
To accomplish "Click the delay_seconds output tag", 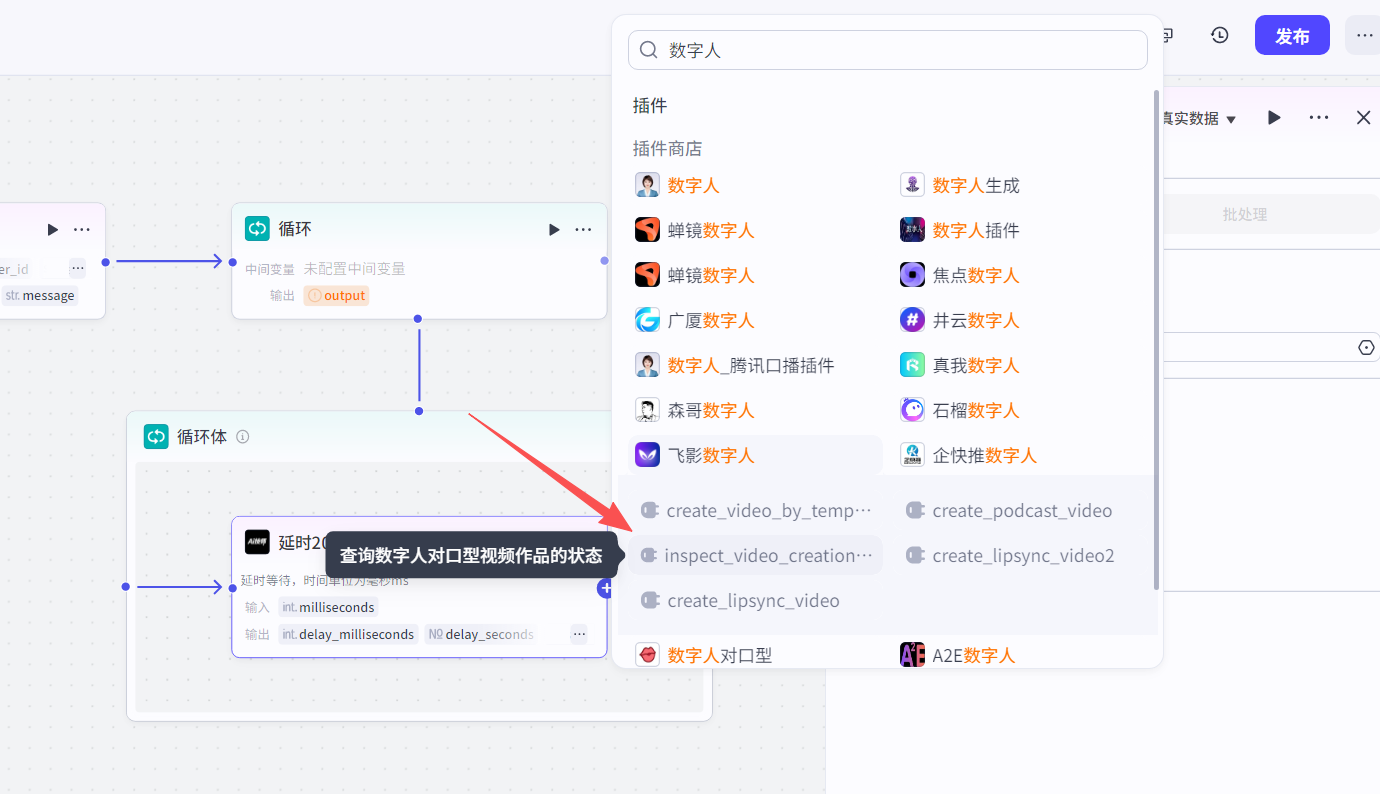I will (480, 634).
